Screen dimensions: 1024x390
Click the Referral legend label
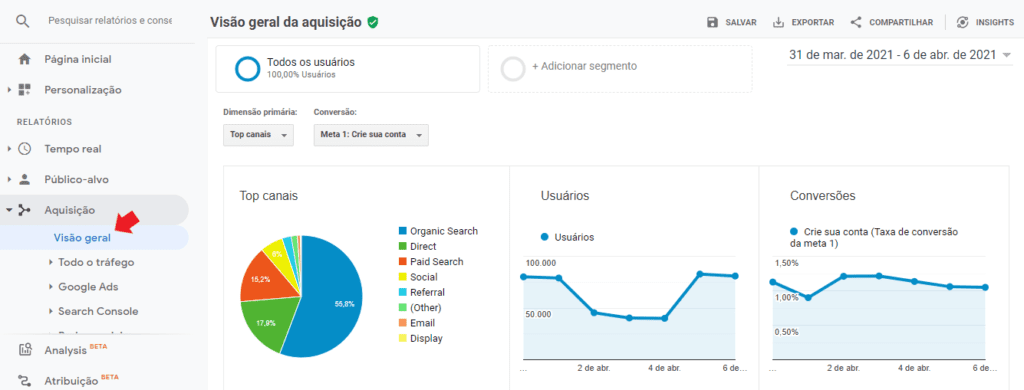coord(427,293)
